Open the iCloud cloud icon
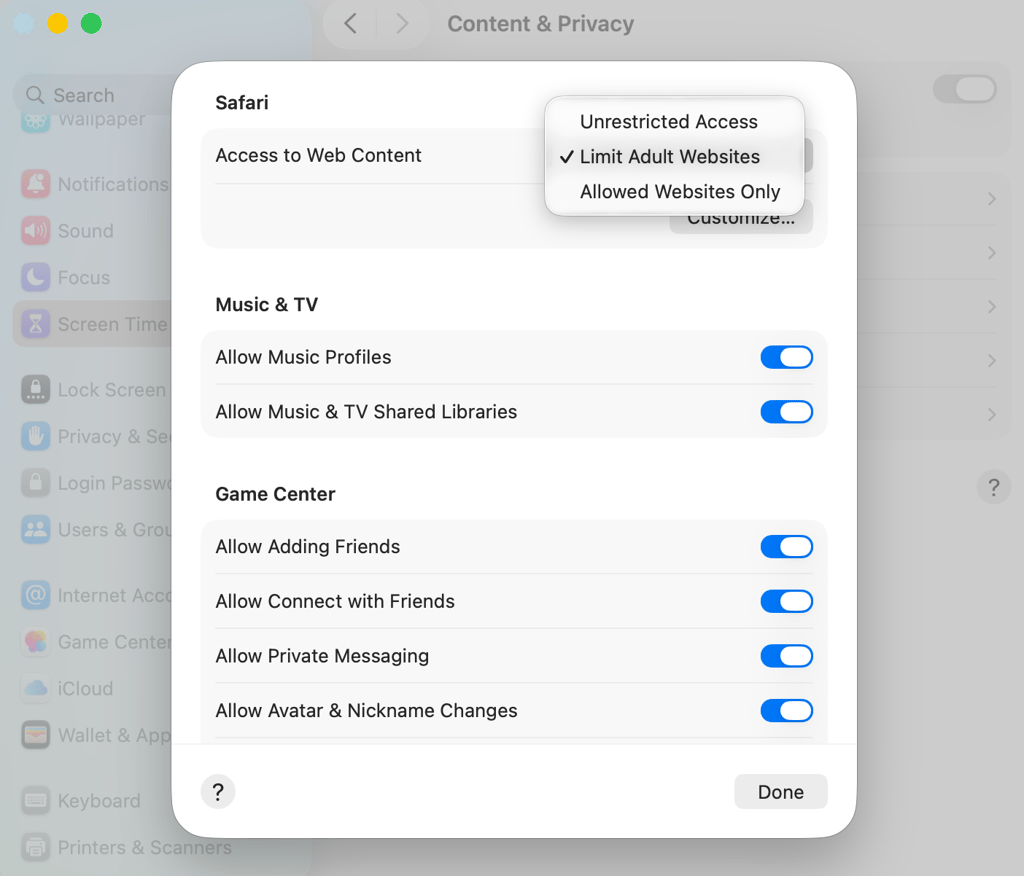 [x=35, y=689]
